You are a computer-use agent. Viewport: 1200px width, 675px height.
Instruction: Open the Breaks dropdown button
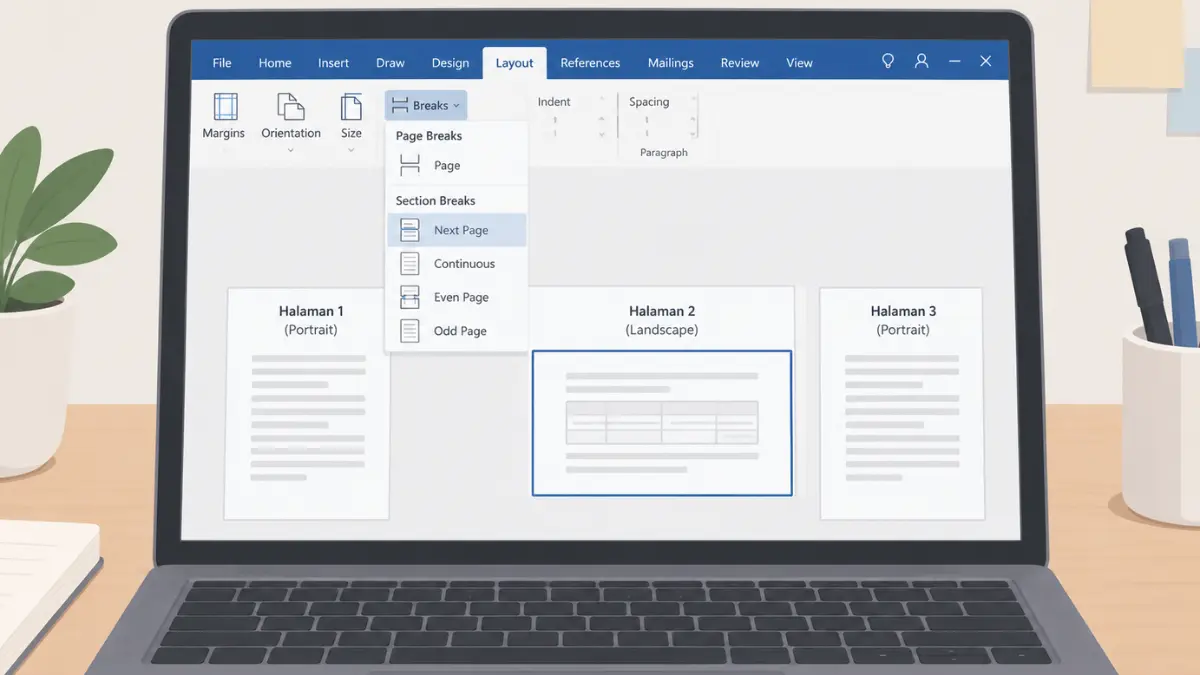pyautogui.click(x=426, y=105)
